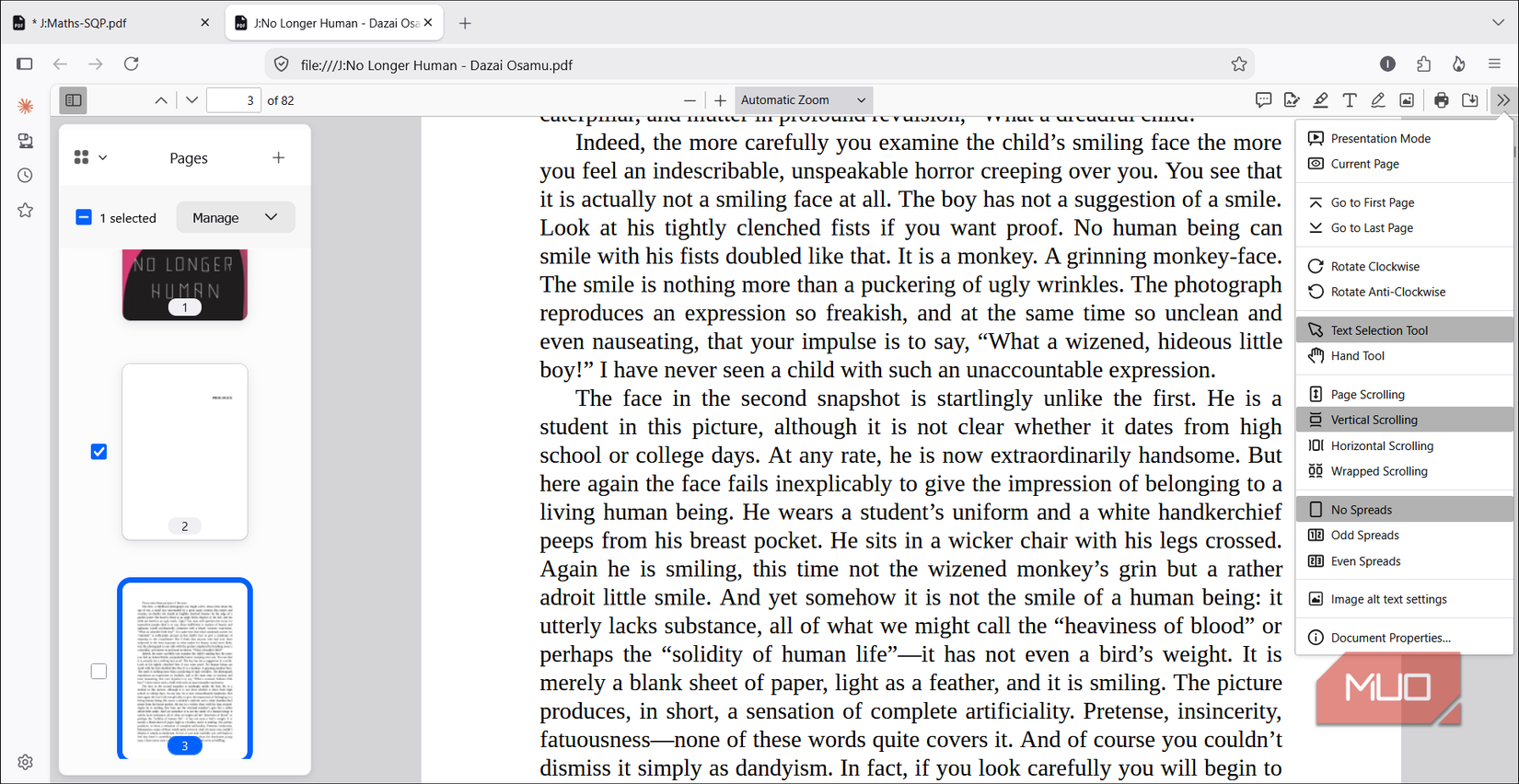Select Rotate Clockwise menu item
The image size is (1519, 784).
[1405, 267]
